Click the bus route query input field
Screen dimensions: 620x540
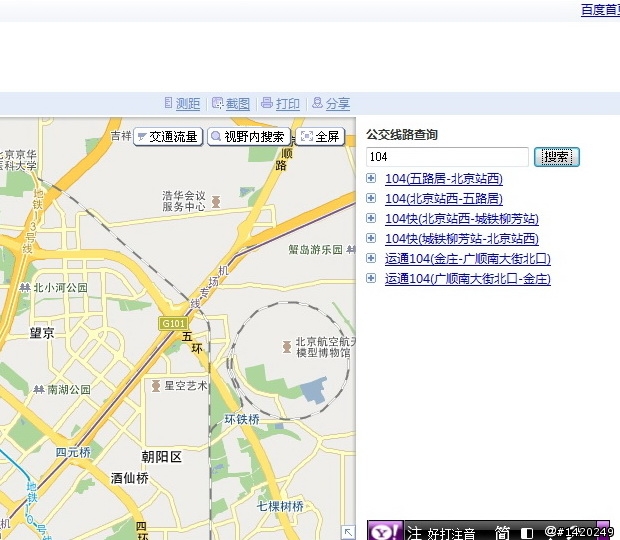(447, 157)
